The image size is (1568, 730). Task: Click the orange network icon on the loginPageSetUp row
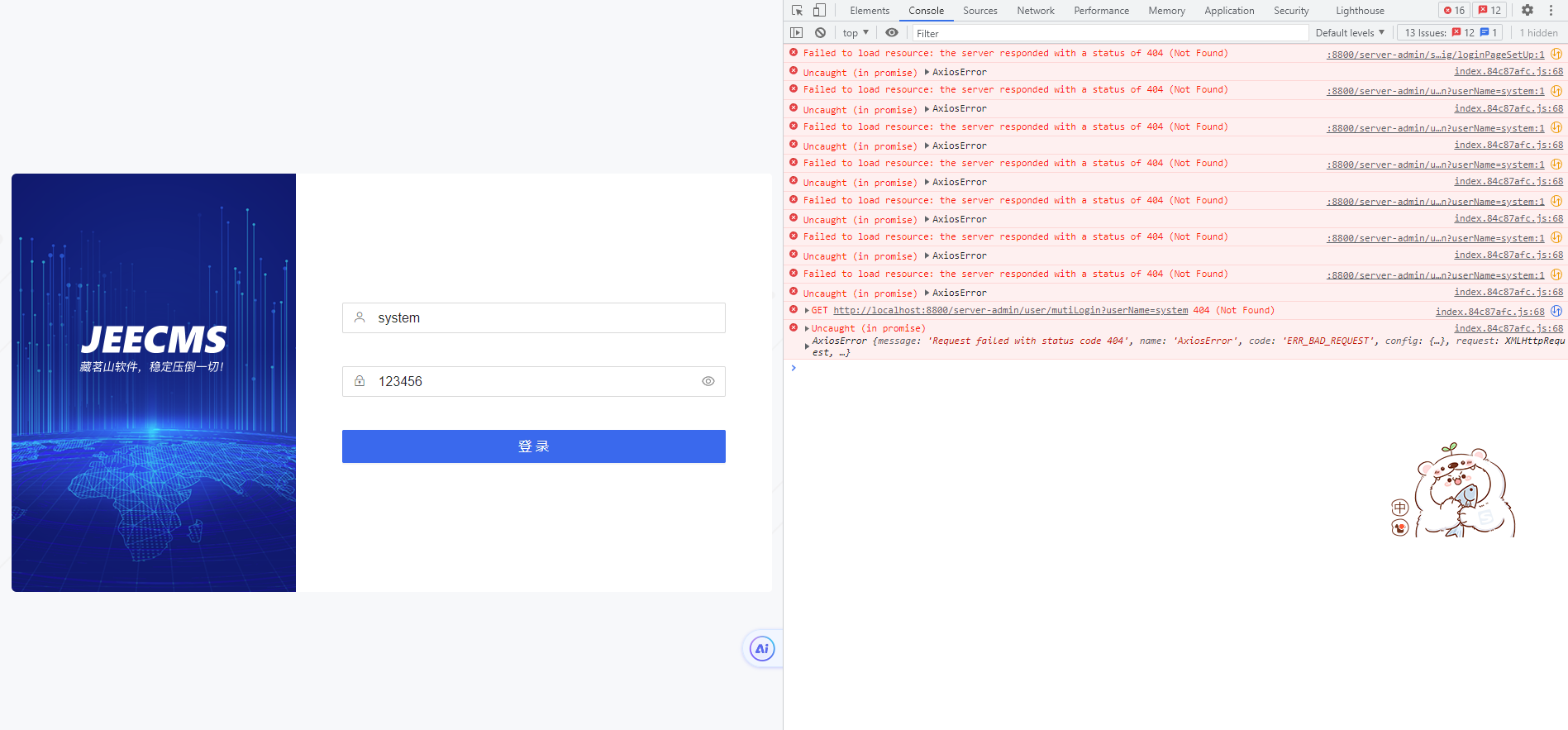click(x=1556, y=54)
